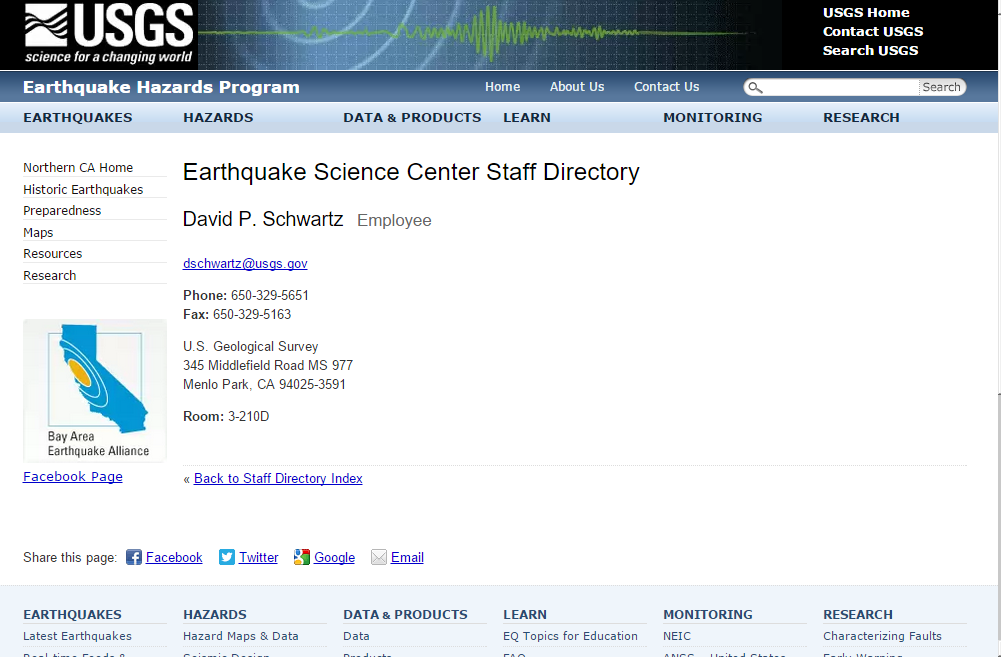Open the Facebook Page link
The width and height of the screenshot is (1001, 657).
(73, 477)
